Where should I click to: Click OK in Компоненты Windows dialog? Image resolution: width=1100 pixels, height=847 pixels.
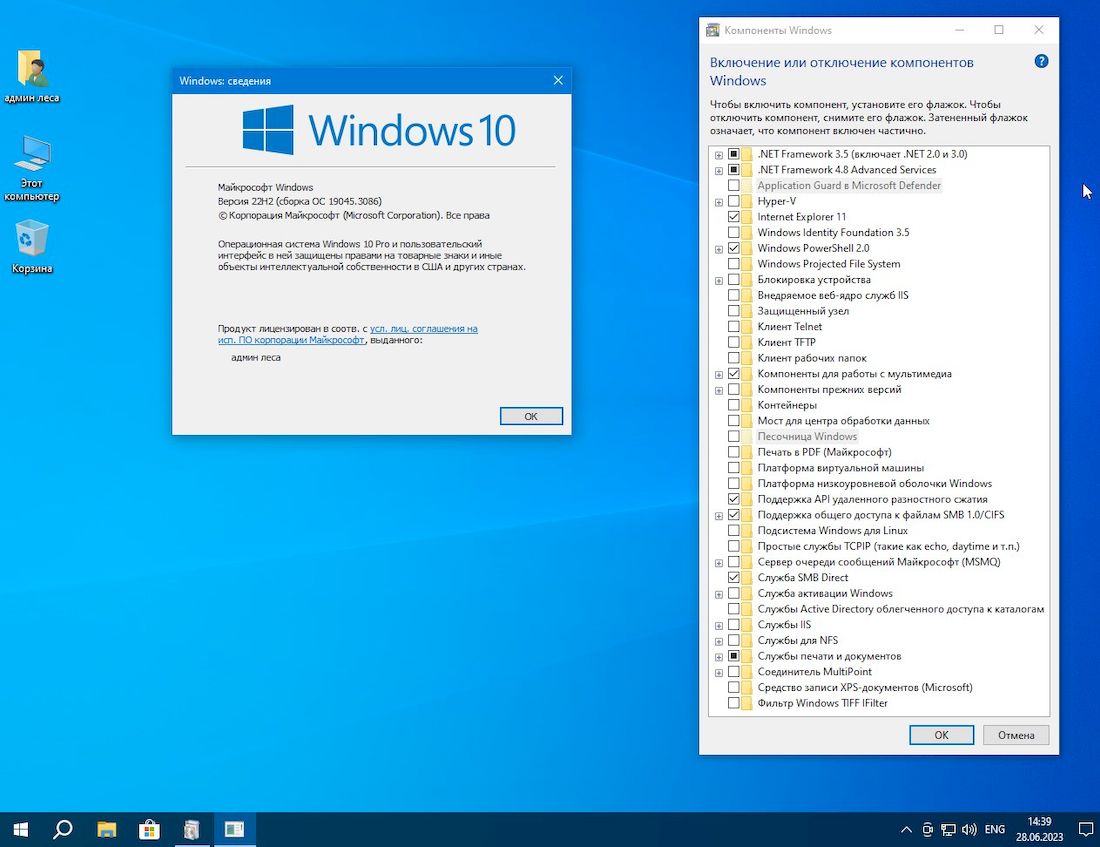click(941, 735)
